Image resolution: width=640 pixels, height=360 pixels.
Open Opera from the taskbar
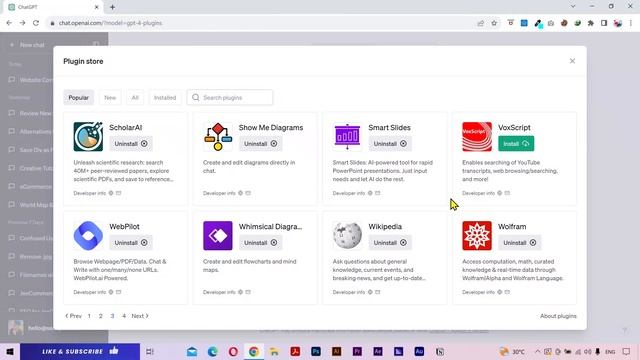pos(233,351)
